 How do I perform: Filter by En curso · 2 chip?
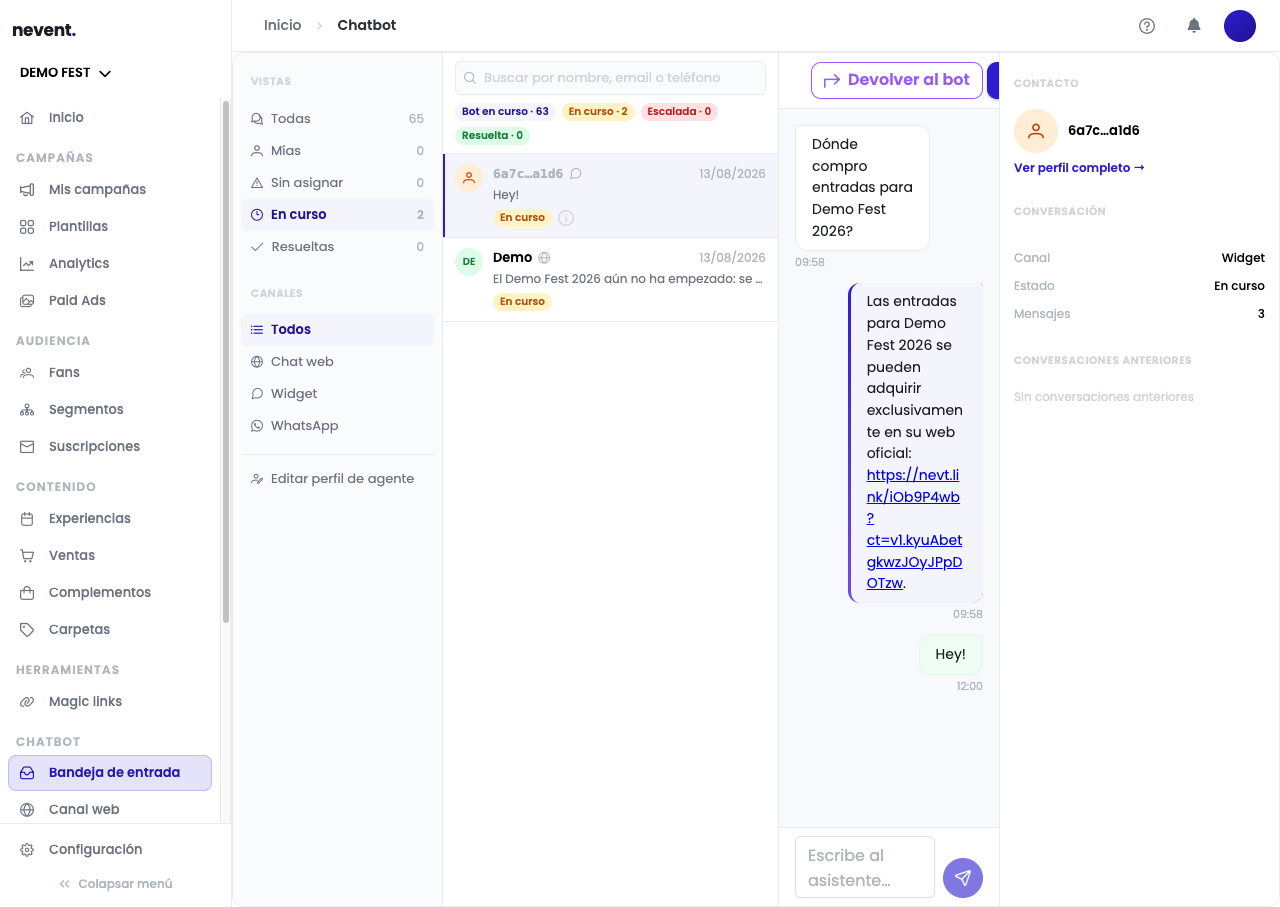(598, 112)
